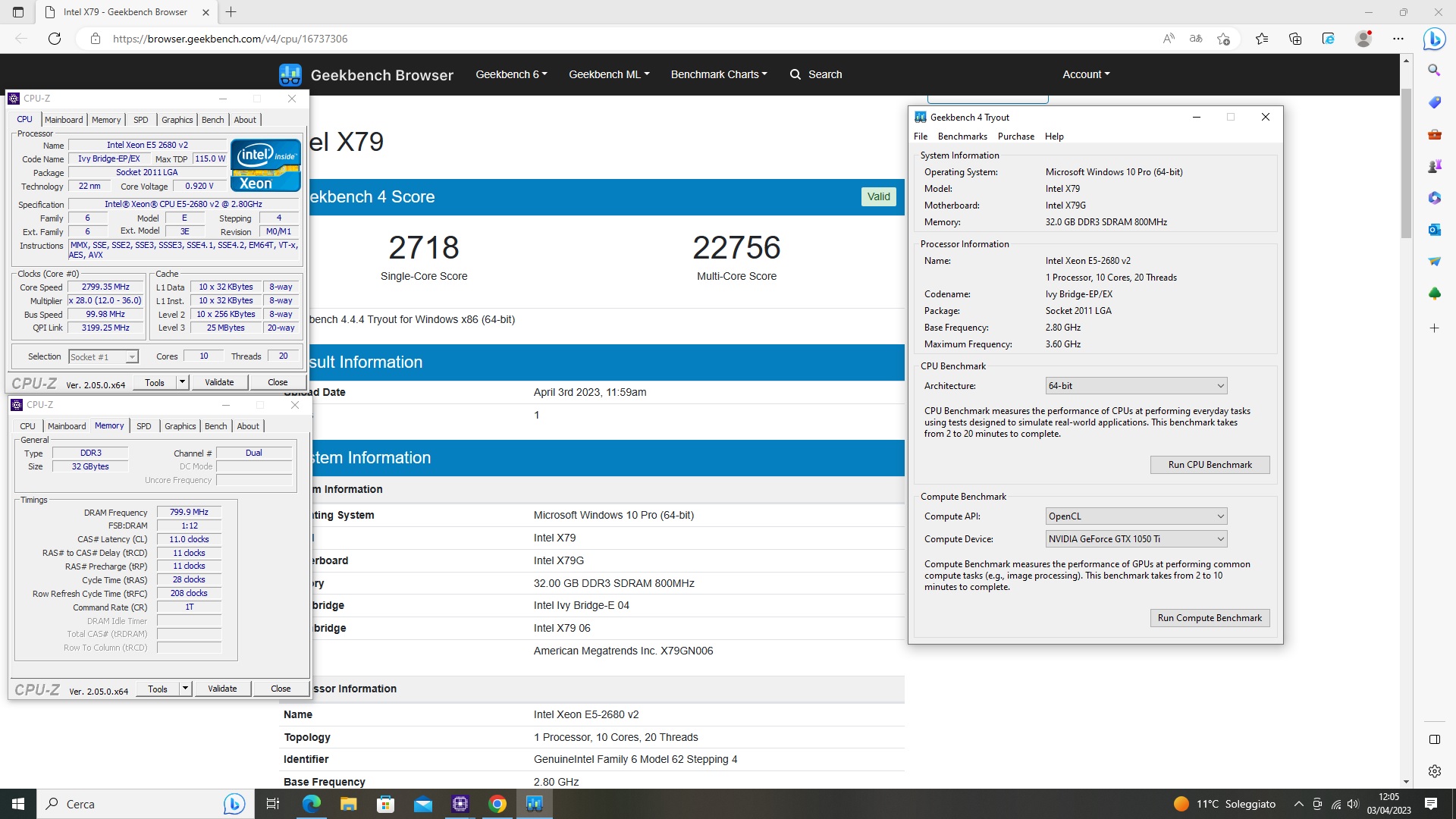
Task: Click the taskbar clock and date
Action: pos(1389,804)
